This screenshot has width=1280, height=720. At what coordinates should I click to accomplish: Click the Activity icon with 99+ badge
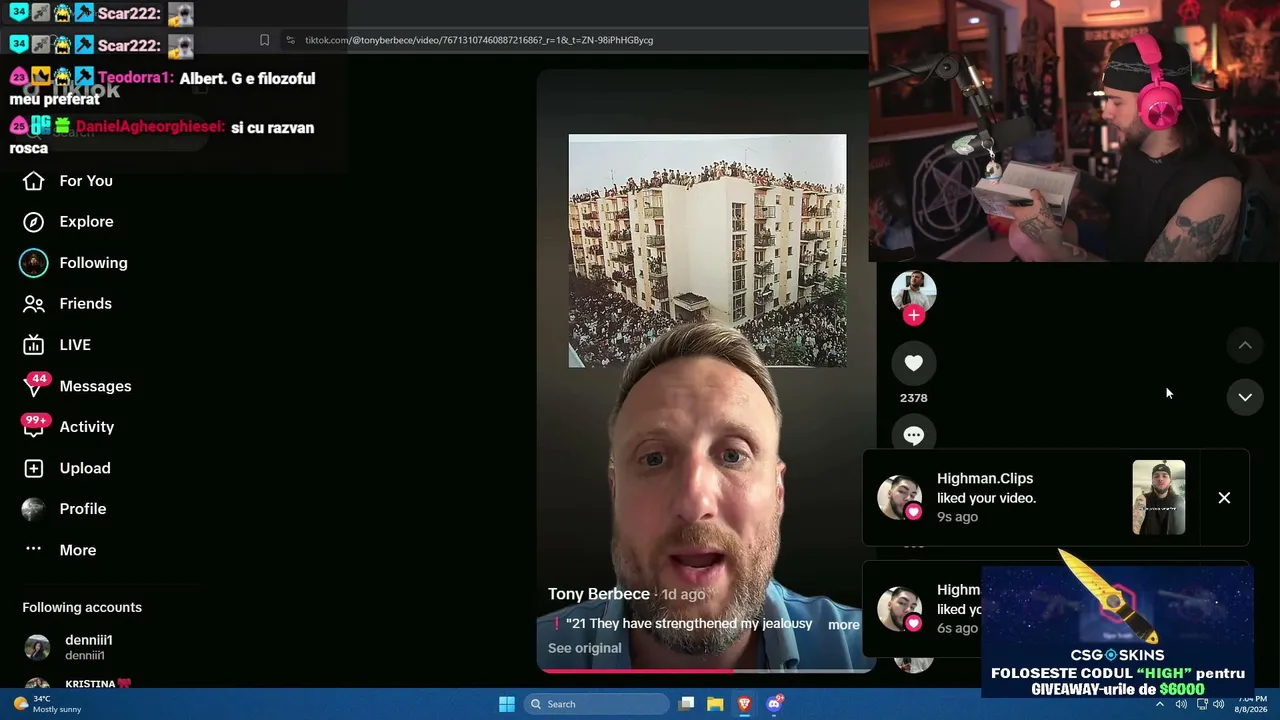(34, 426)
